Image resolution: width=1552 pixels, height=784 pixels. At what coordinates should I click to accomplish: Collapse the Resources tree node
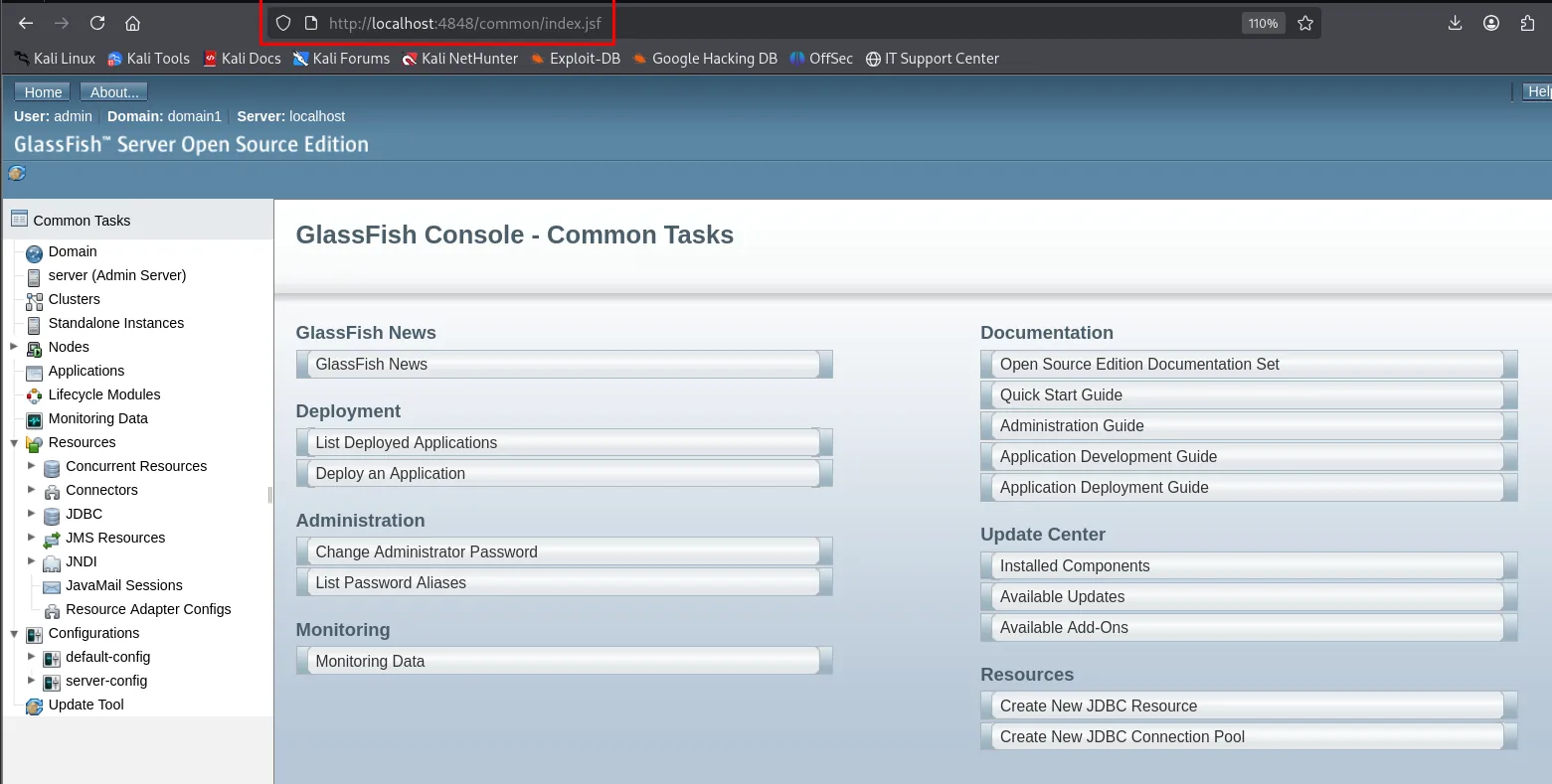[x=14, y=442]
